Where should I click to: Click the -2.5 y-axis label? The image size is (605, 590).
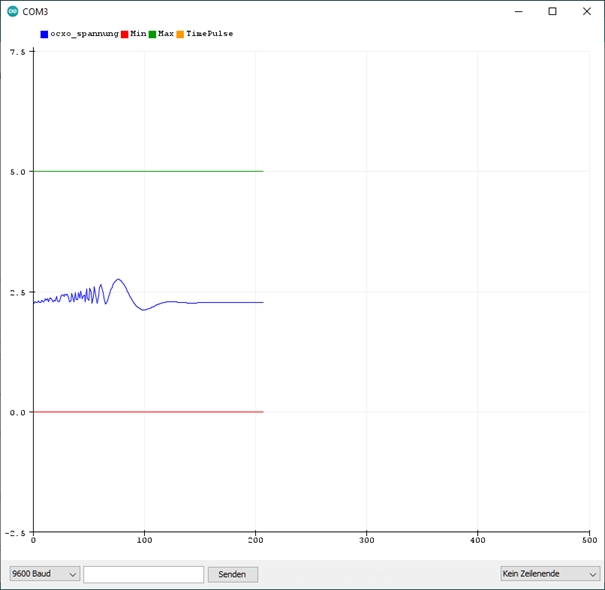click(15, 533)
